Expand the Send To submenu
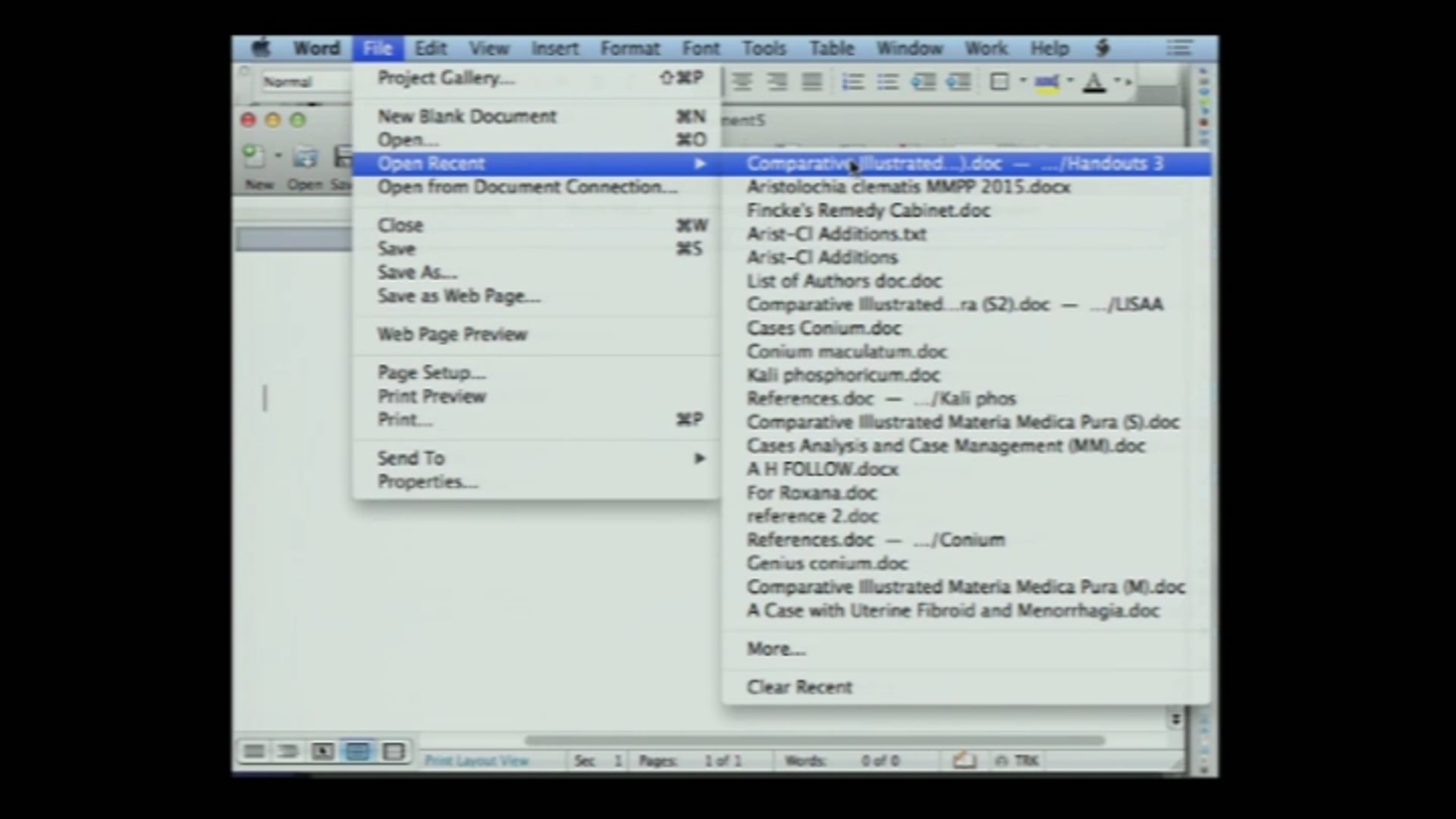This screenshot has width=1456, height=819. pos(699,458)
